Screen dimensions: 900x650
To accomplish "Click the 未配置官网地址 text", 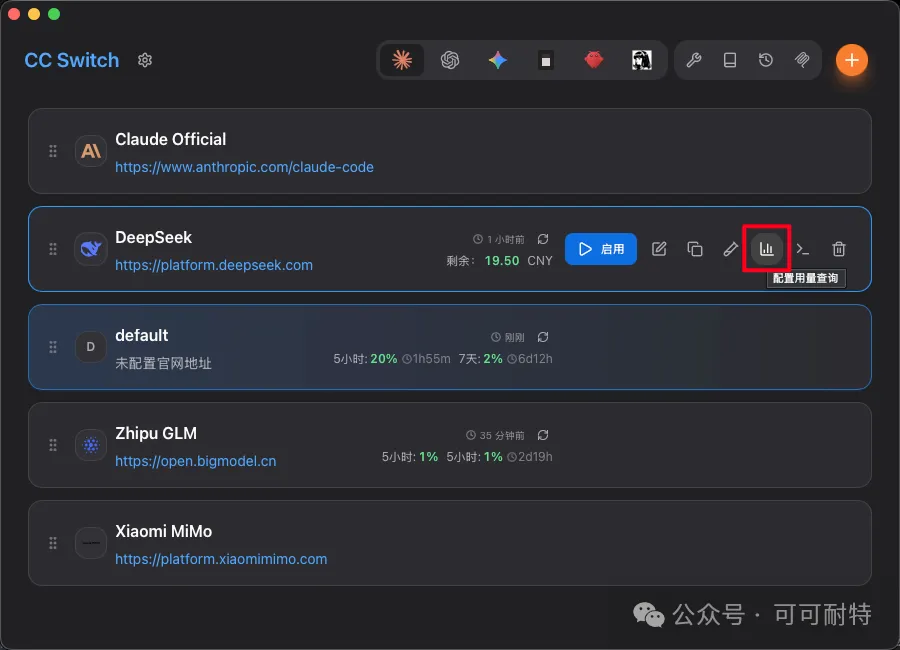I will pyautogui.click(x=164, y=363).
